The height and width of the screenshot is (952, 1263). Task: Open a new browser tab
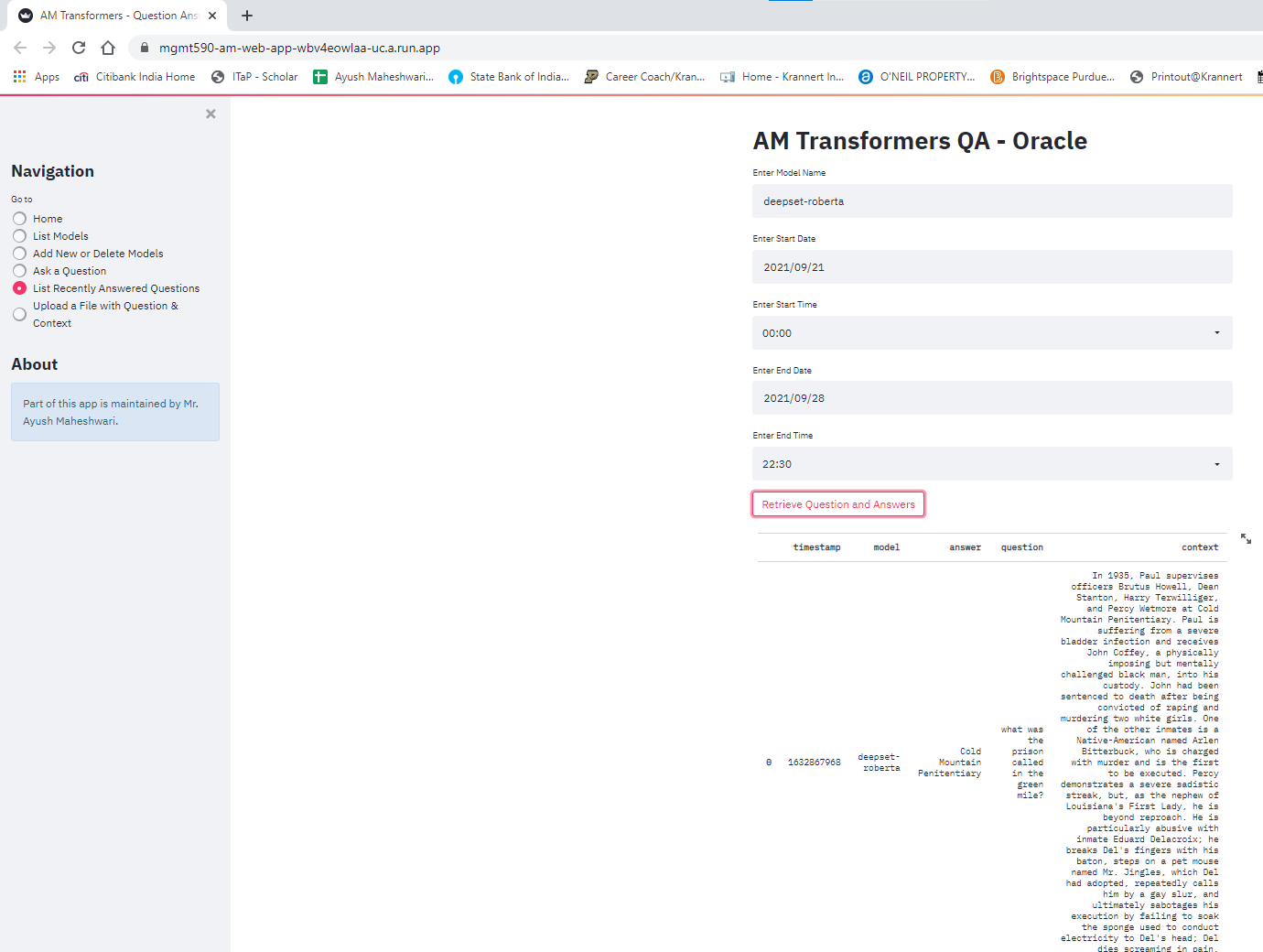(246, 16)
